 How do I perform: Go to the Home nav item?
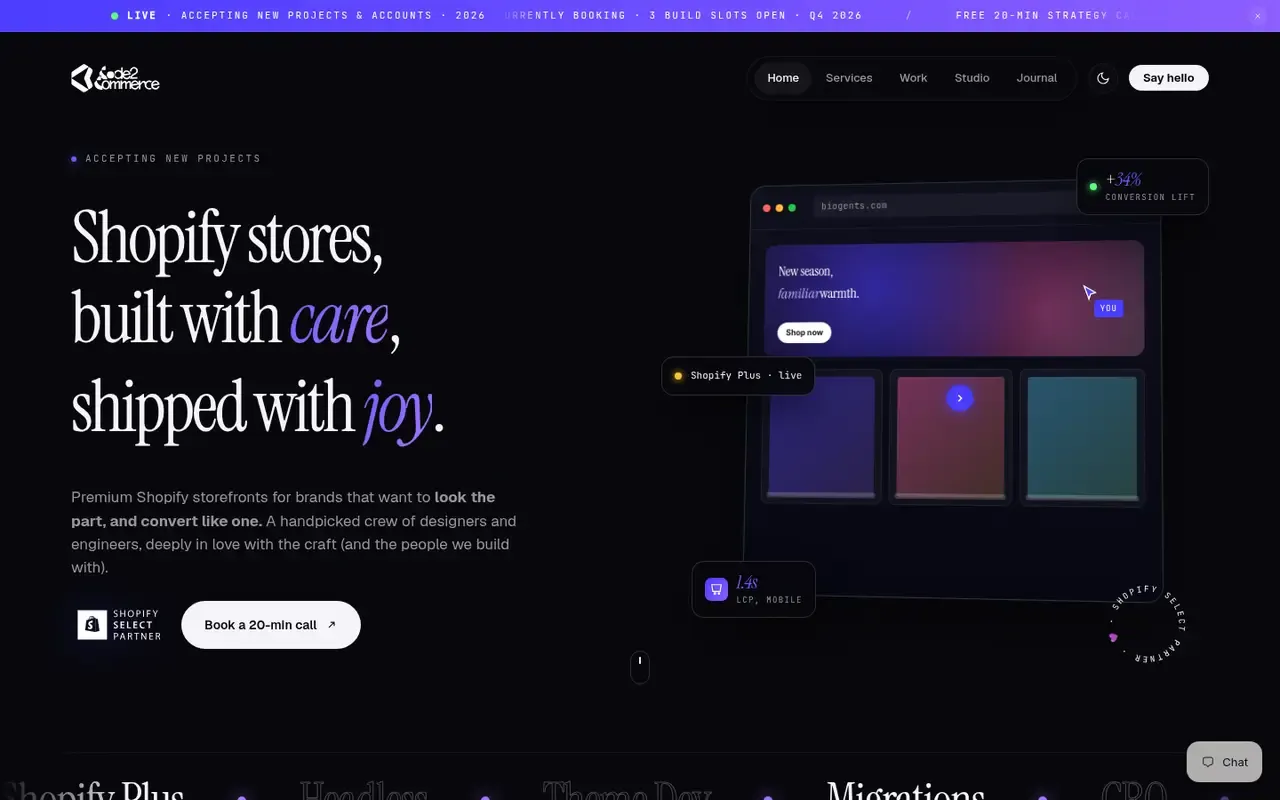click(783, 78)
